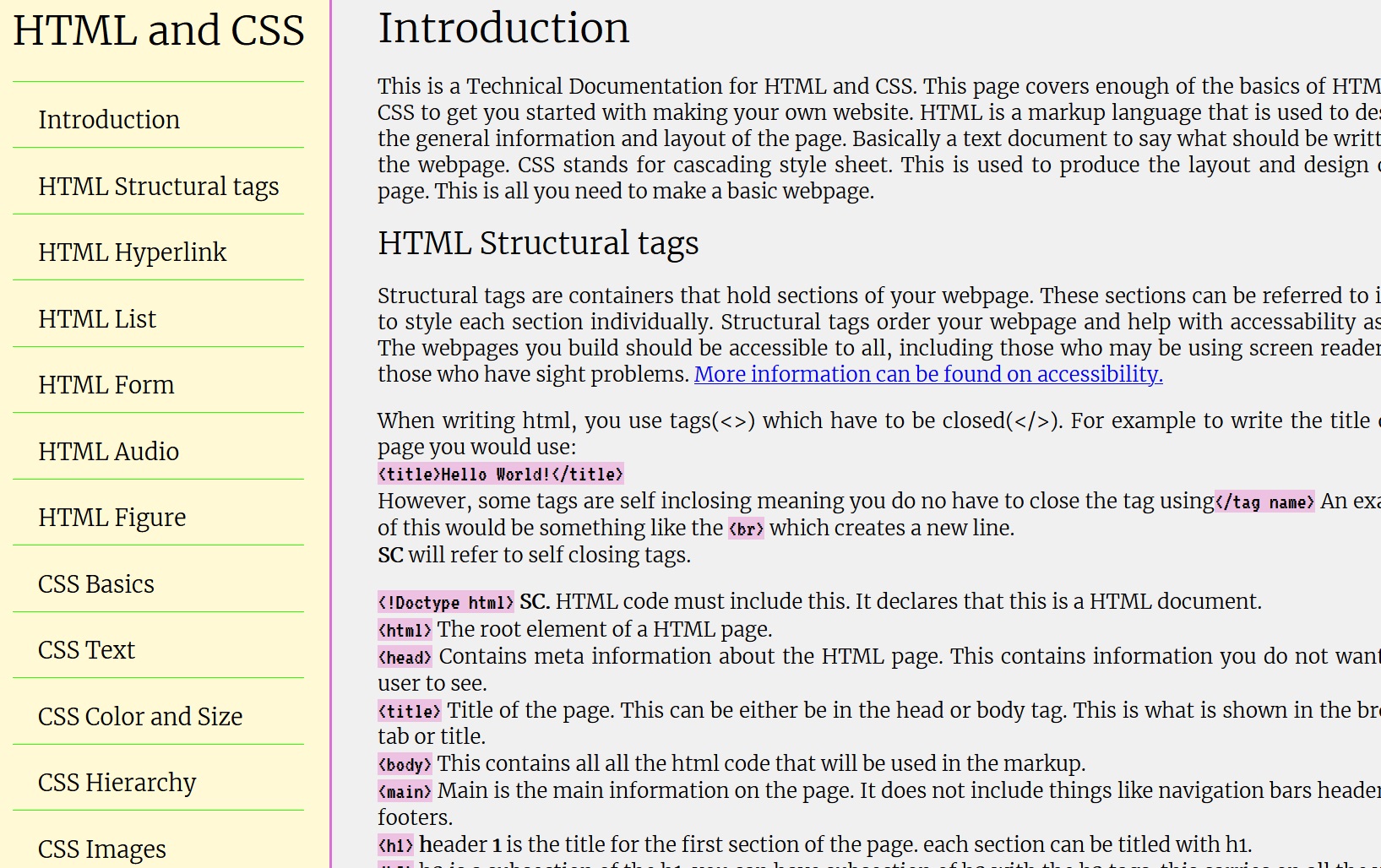
Task: Open CSS Hierarchy in the sidebar
Action: coord(117,783)
